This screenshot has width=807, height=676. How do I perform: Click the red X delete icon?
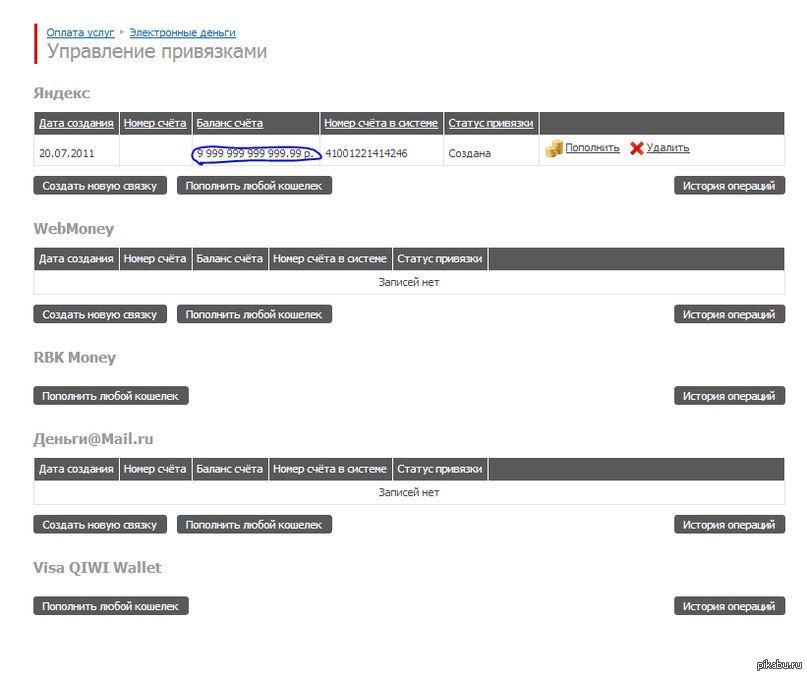coord(636,149)
